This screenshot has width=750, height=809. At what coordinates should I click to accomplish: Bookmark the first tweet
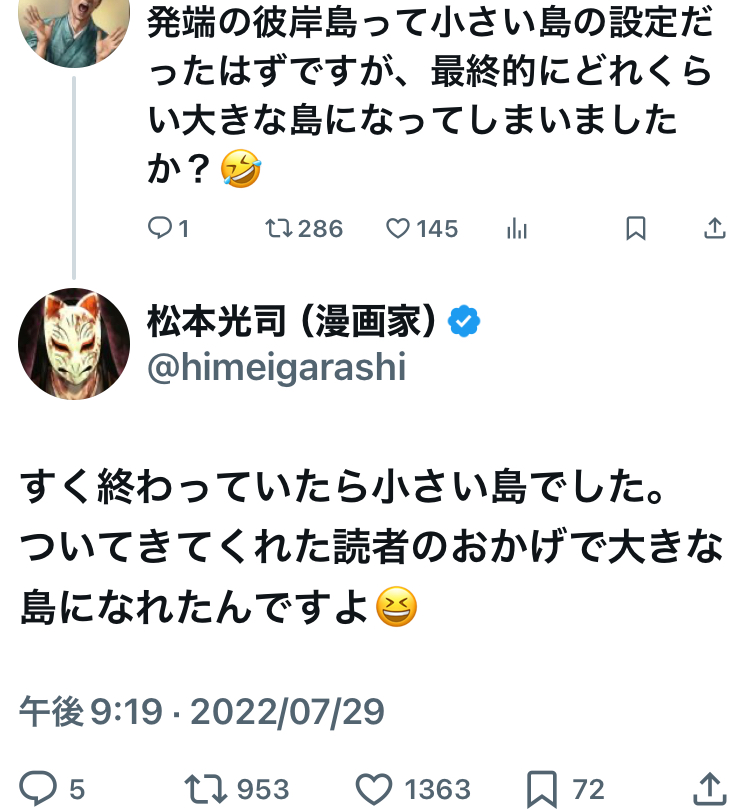tap(635, 229)
